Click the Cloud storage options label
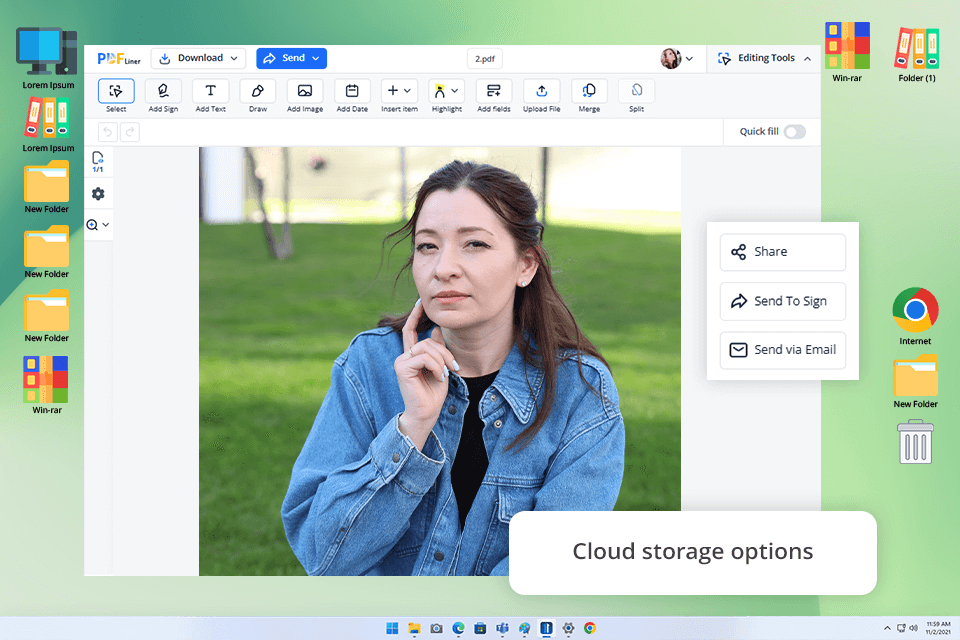The image size is (960, 640). (x=692, y=552)
